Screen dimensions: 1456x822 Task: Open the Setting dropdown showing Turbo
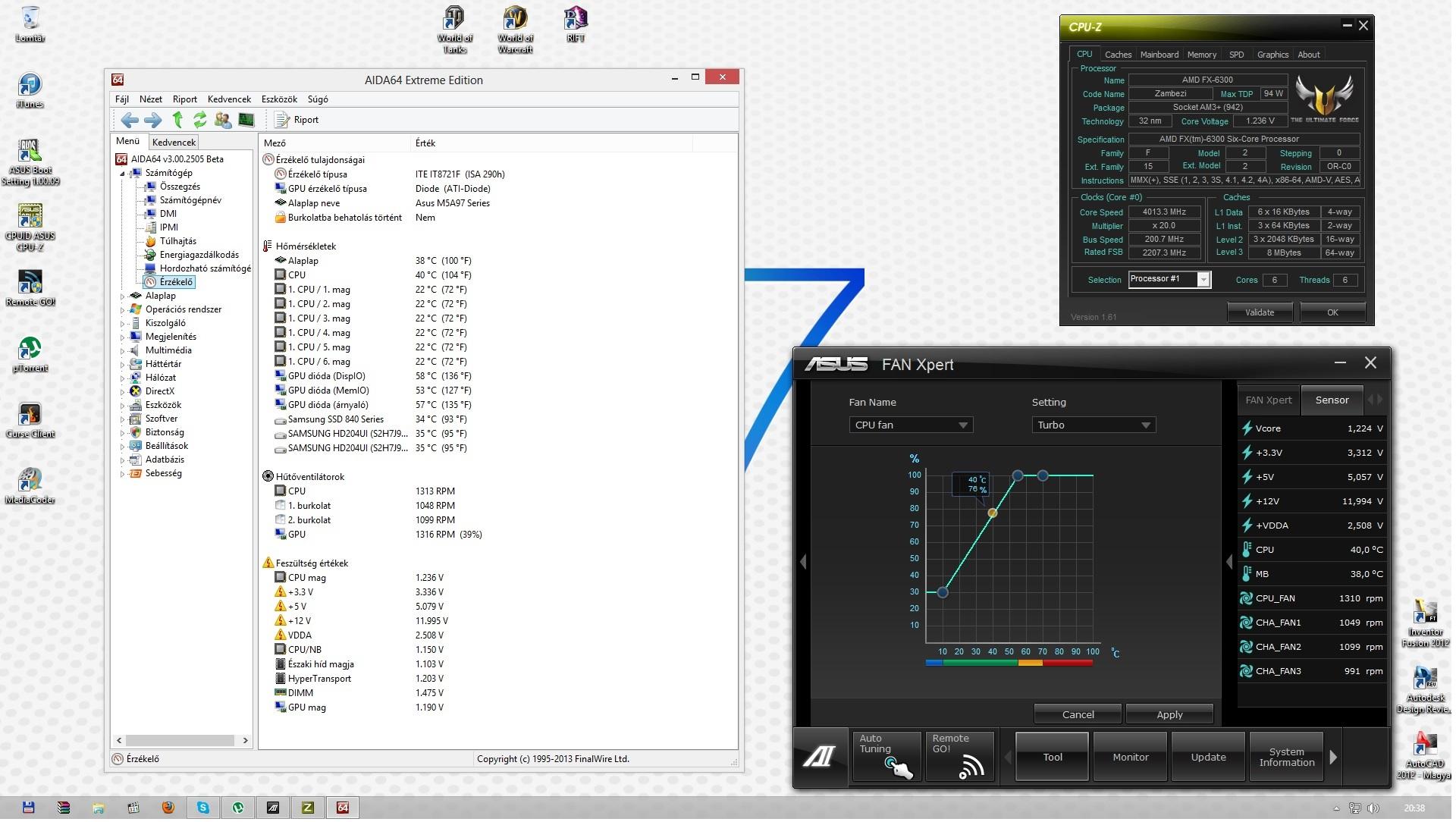point(1094,425)
